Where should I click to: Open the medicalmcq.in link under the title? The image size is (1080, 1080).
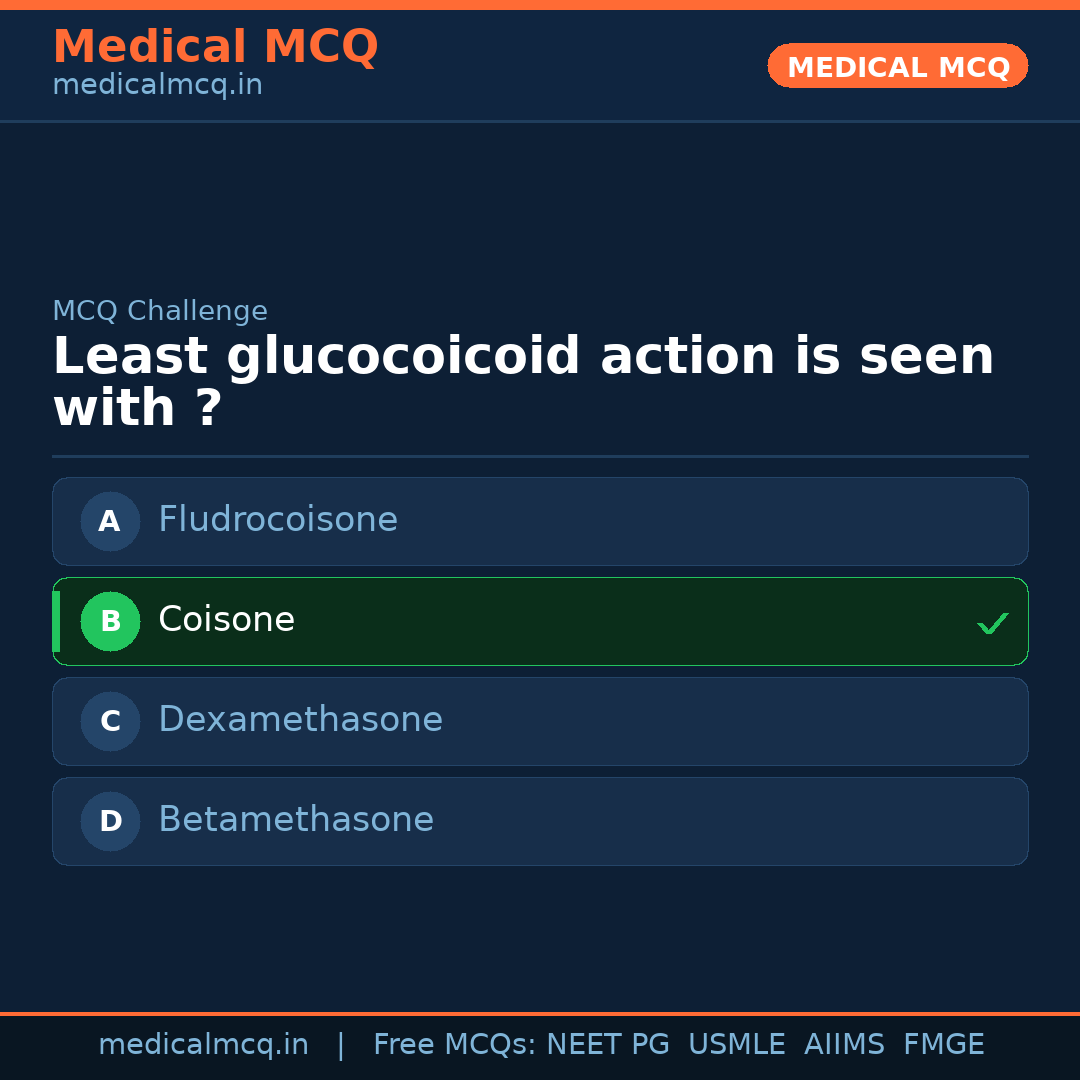(x=157, y=86)
